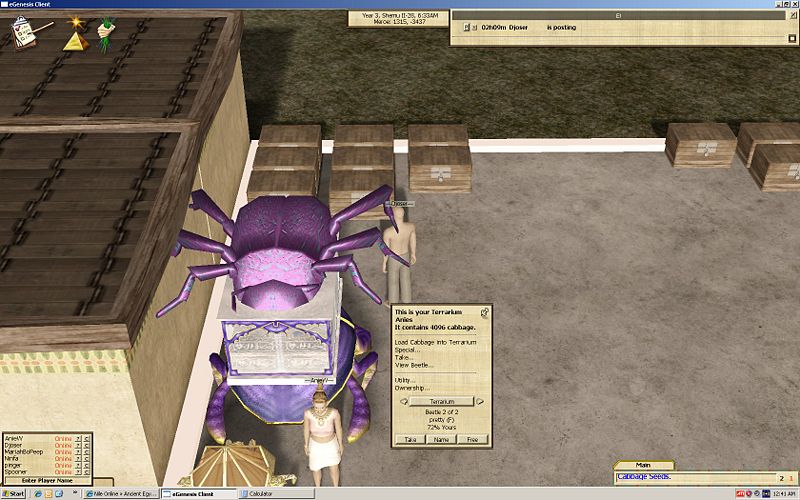Click the second quick launch icon

48,494
